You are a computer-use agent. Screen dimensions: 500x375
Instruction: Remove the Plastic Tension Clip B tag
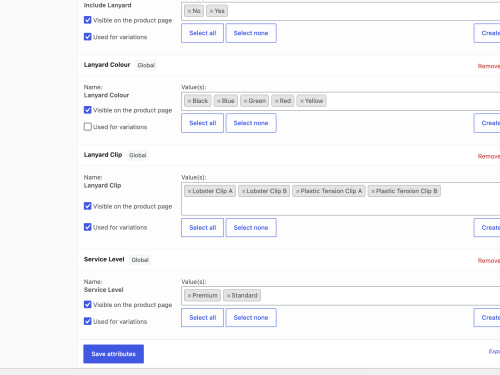pyautogui.click(x=373, y=191)
